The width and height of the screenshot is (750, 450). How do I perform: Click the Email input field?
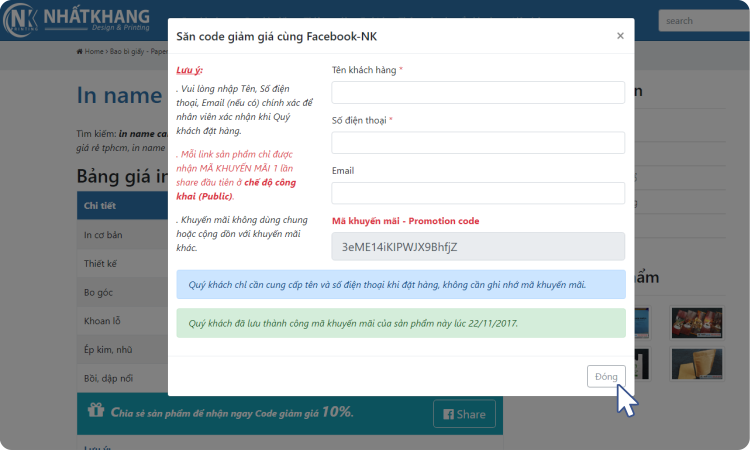pos(478,193)
